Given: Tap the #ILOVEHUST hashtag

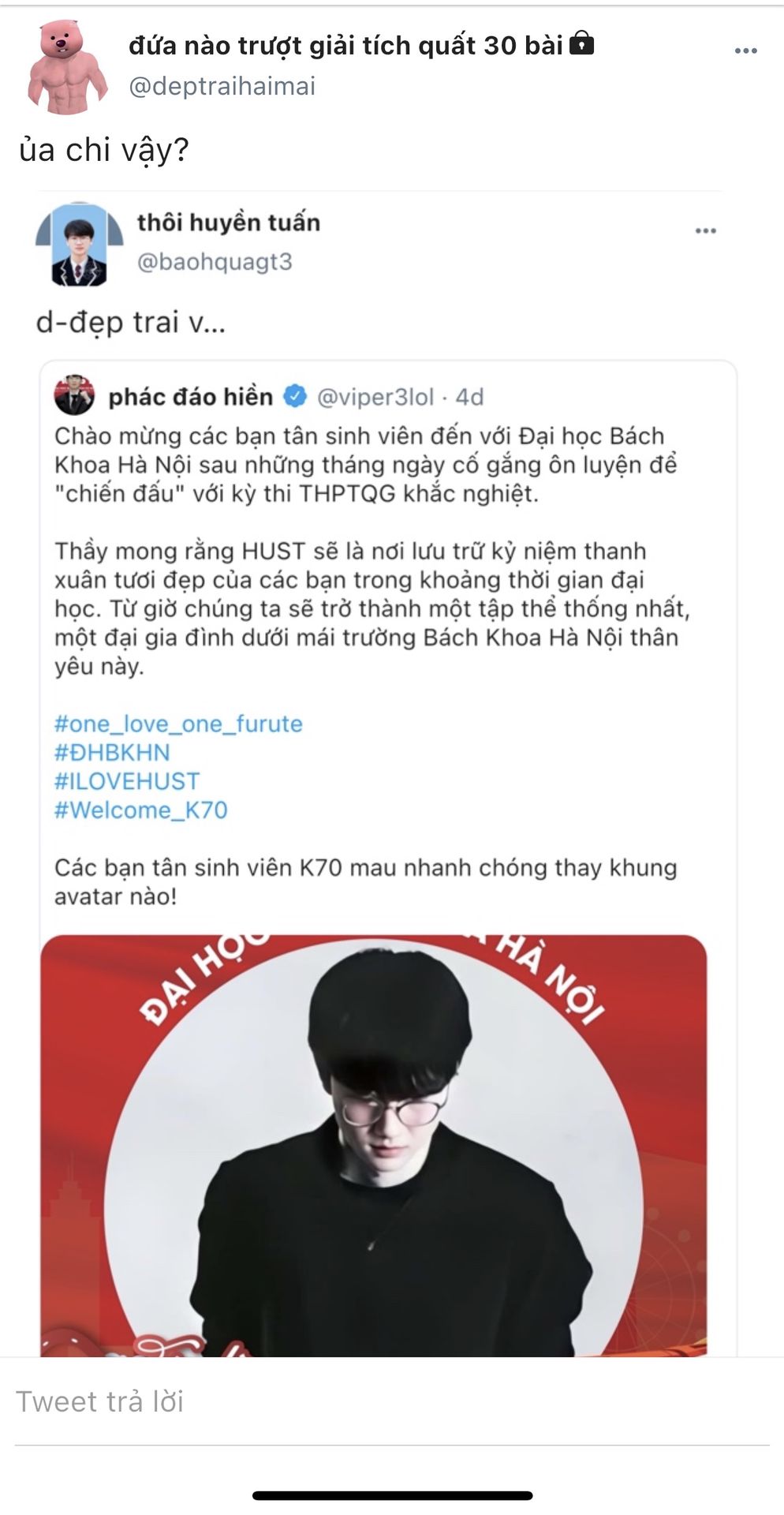Looking at the screenshot, I should pyautogui.click(x=127, y=781).
